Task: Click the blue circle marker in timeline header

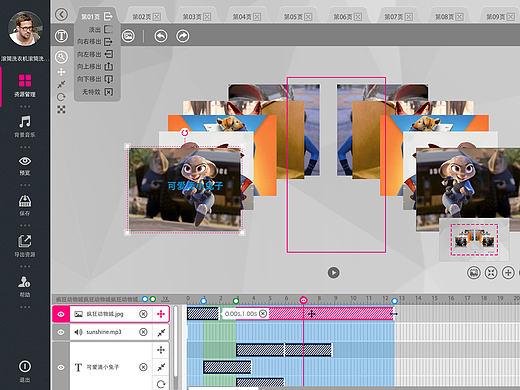Action: (x=145, y=299)
